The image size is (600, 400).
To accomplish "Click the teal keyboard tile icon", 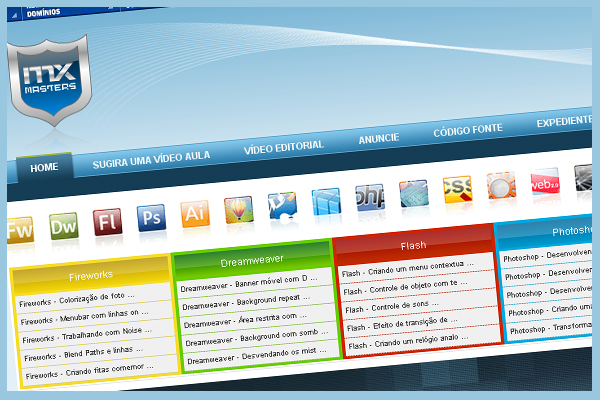I will pyautogui.click(x=414, y=193).
